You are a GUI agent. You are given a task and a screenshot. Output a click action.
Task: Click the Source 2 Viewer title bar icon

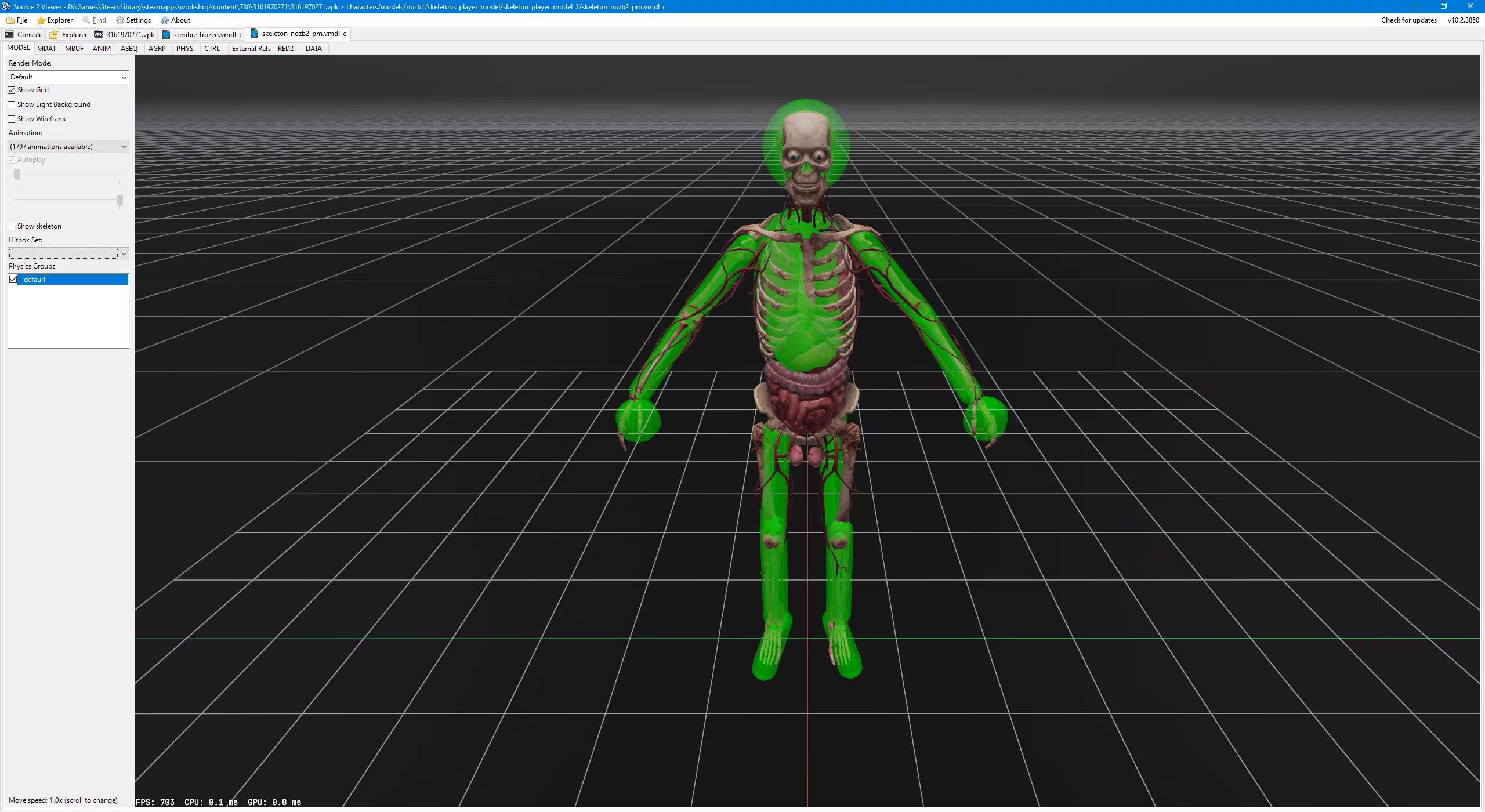(x=6, y=6)
